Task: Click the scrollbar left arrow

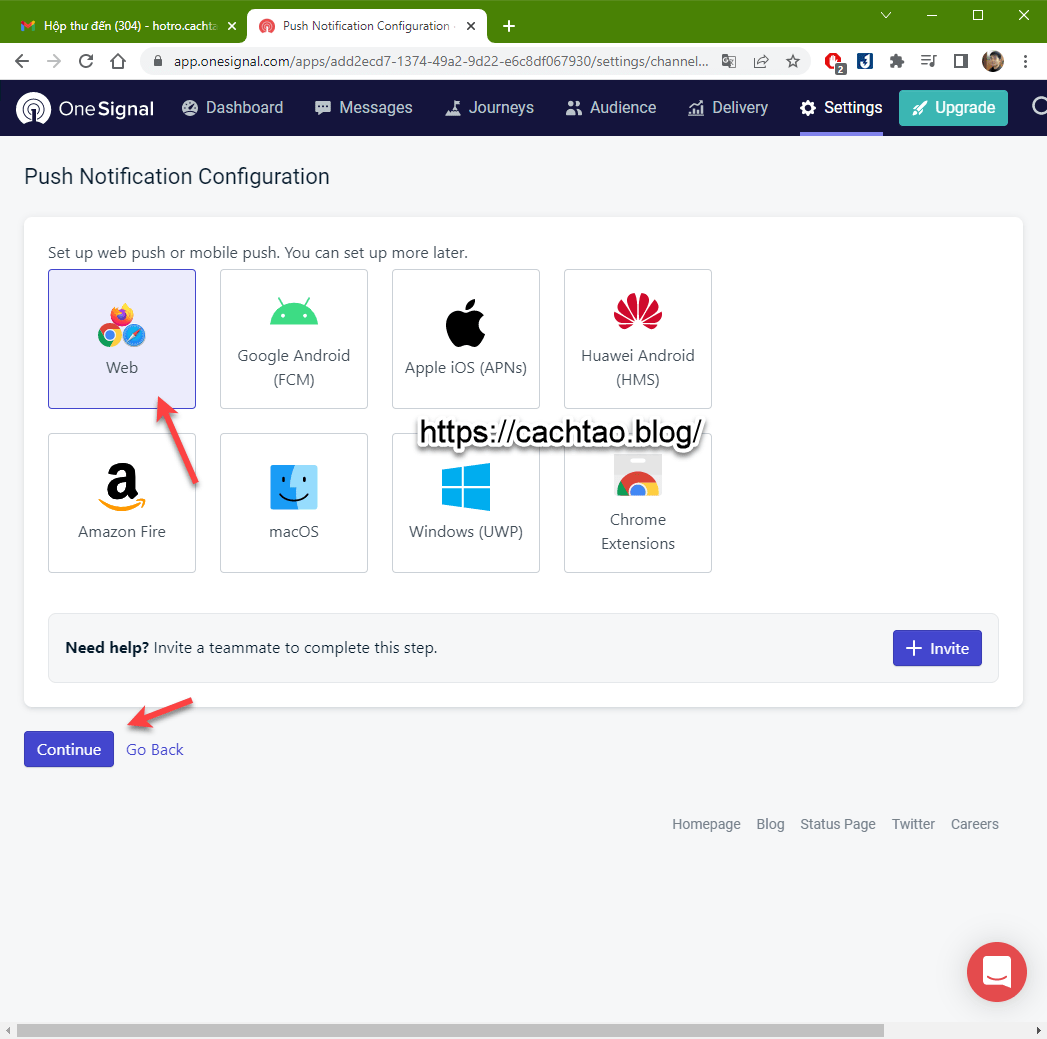Action: [7, 1030]
